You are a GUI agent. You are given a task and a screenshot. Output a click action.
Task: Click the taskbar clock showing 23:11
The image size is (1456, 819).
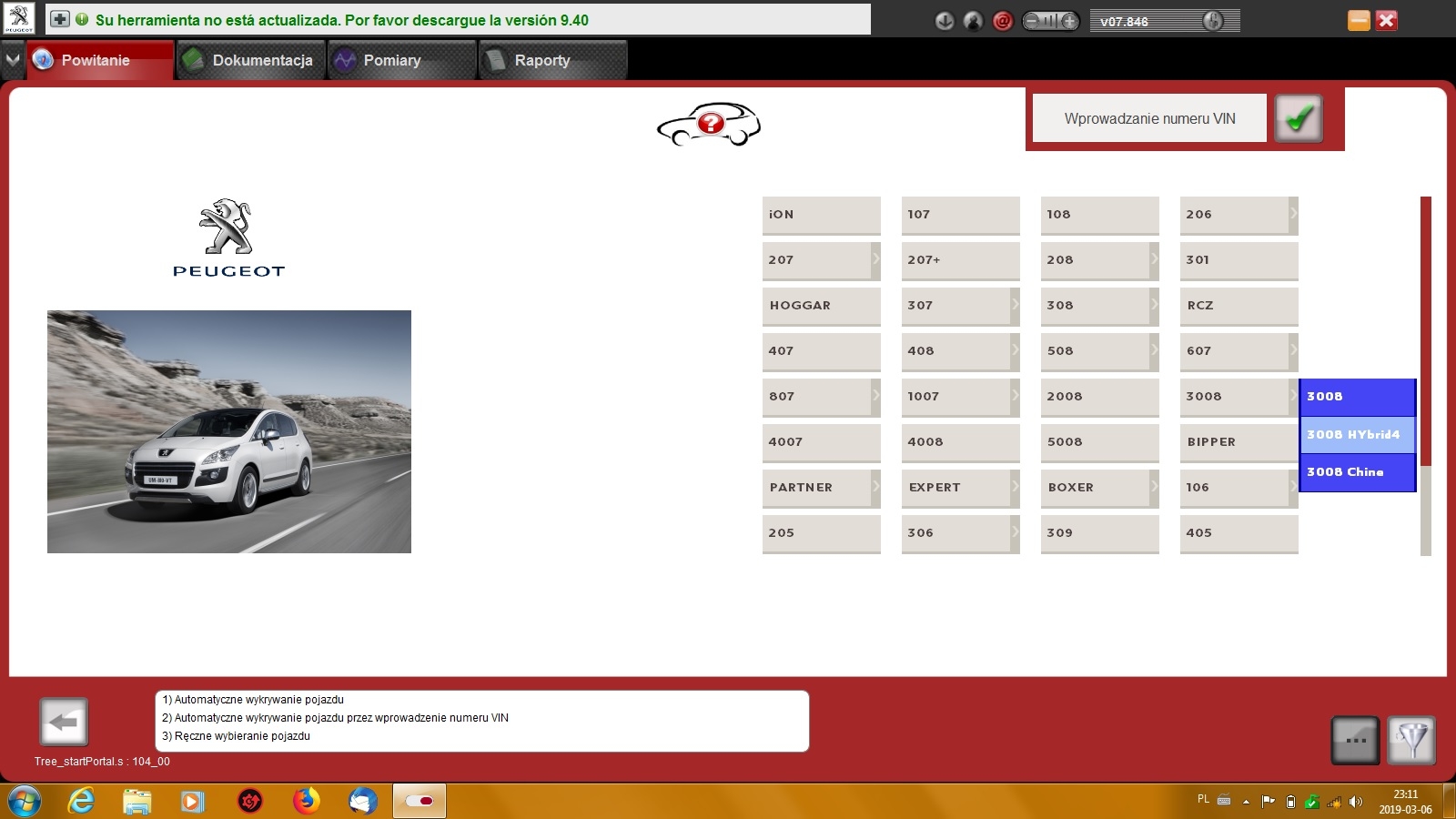[1405, 802]
